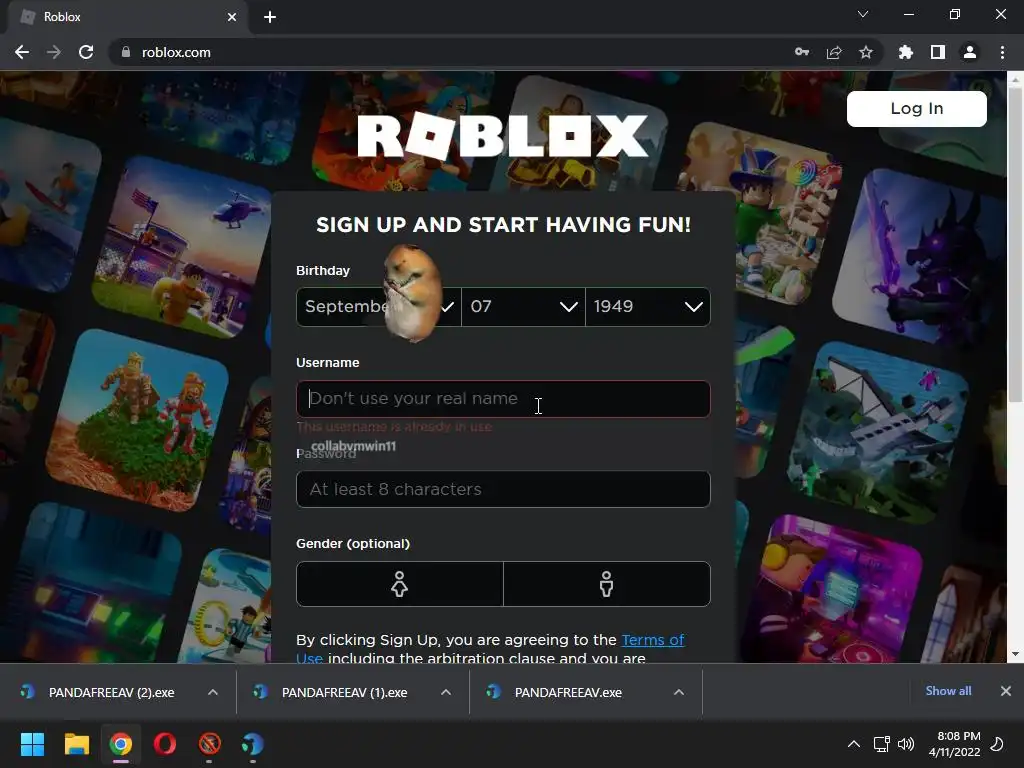Open the tab search chevron

pos(863,14)
